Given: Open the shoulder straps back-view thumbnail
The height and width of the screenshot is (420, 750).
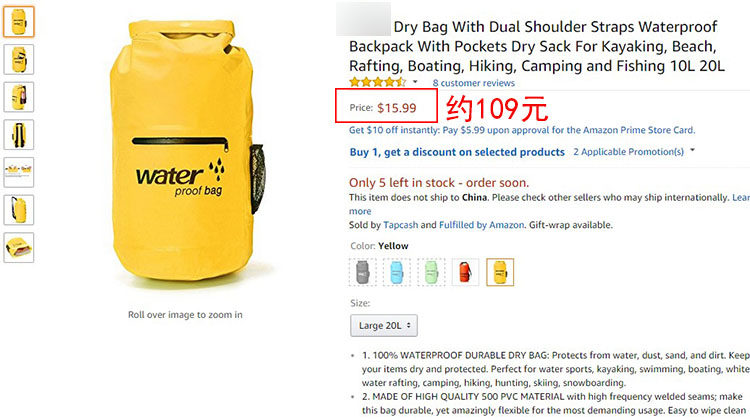Looking at the screenshot, I should 19,135.
